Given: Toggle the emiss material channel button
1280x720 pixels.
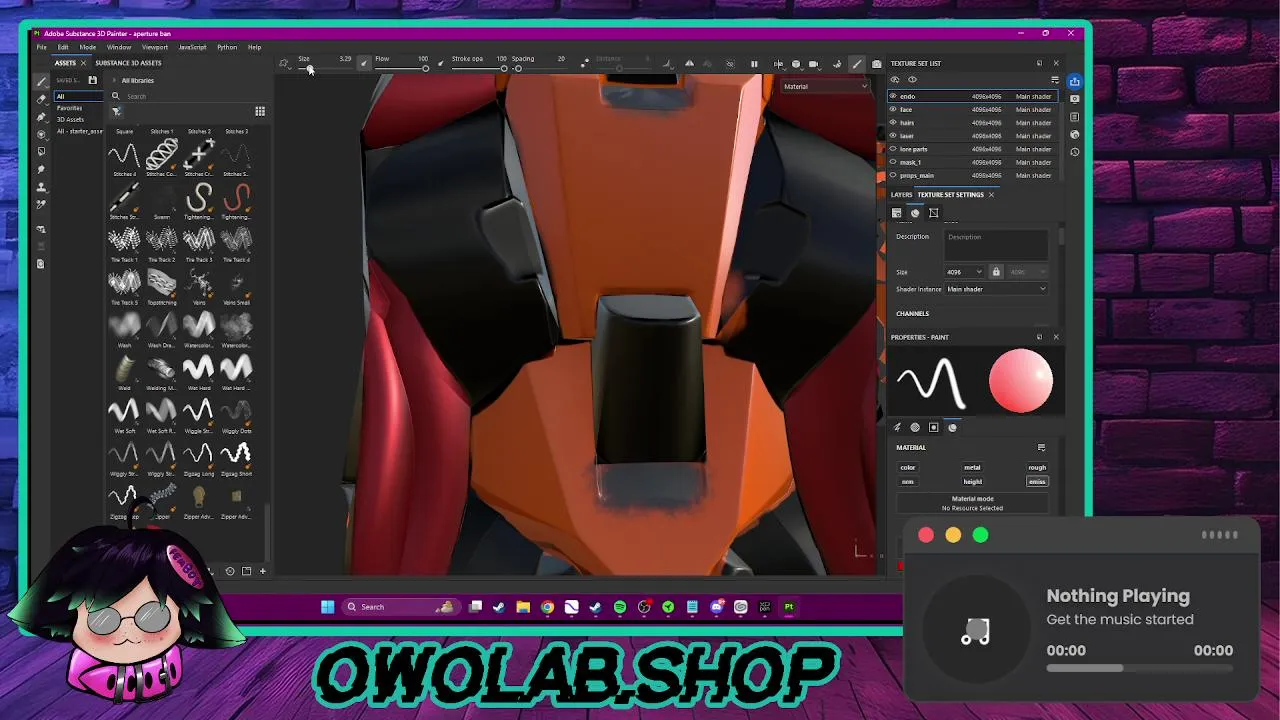Looking at the screenshot, I should tap(1037, 481).
